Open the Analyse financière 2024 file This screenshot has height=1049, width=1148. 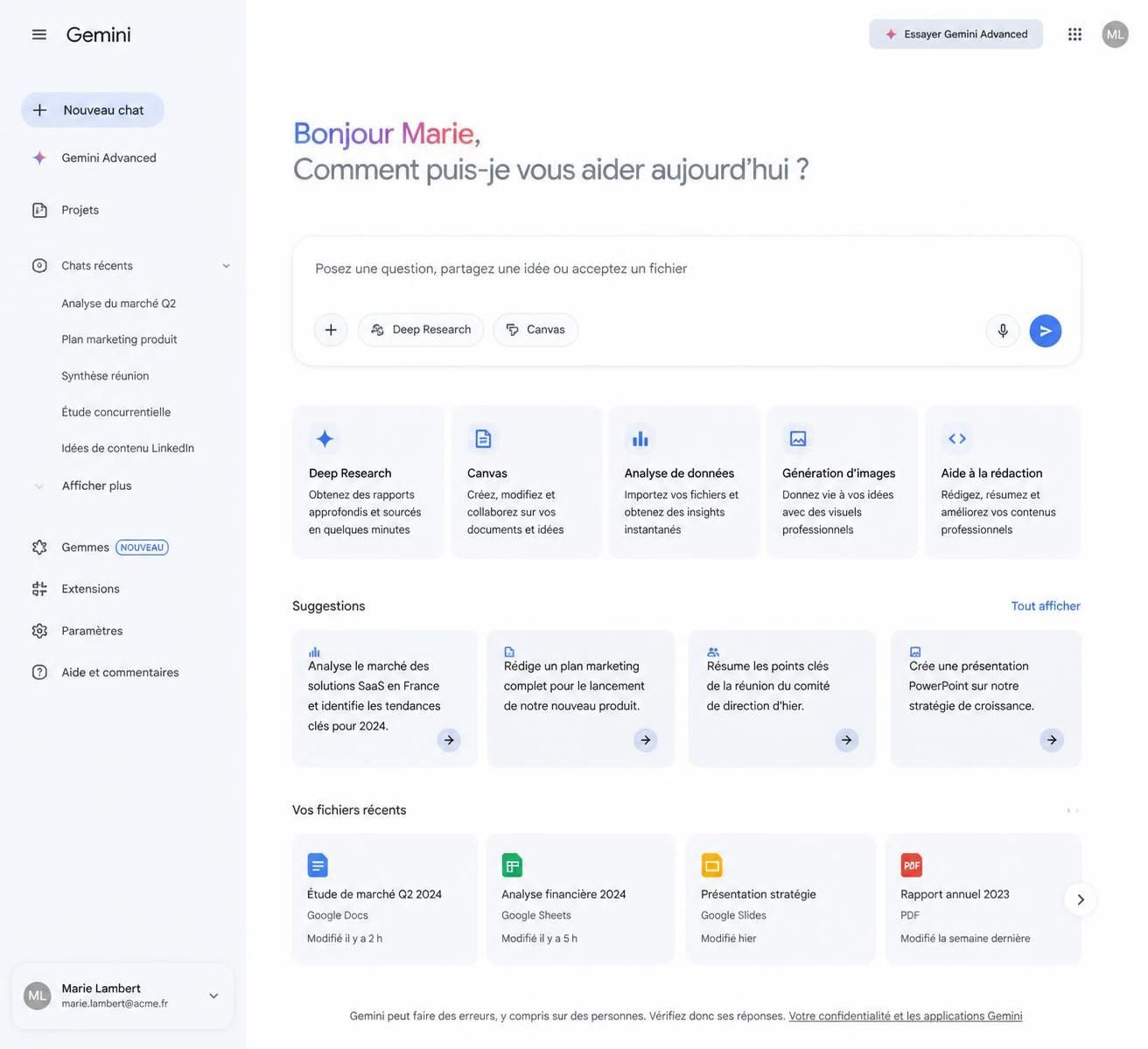pos(580,899)
